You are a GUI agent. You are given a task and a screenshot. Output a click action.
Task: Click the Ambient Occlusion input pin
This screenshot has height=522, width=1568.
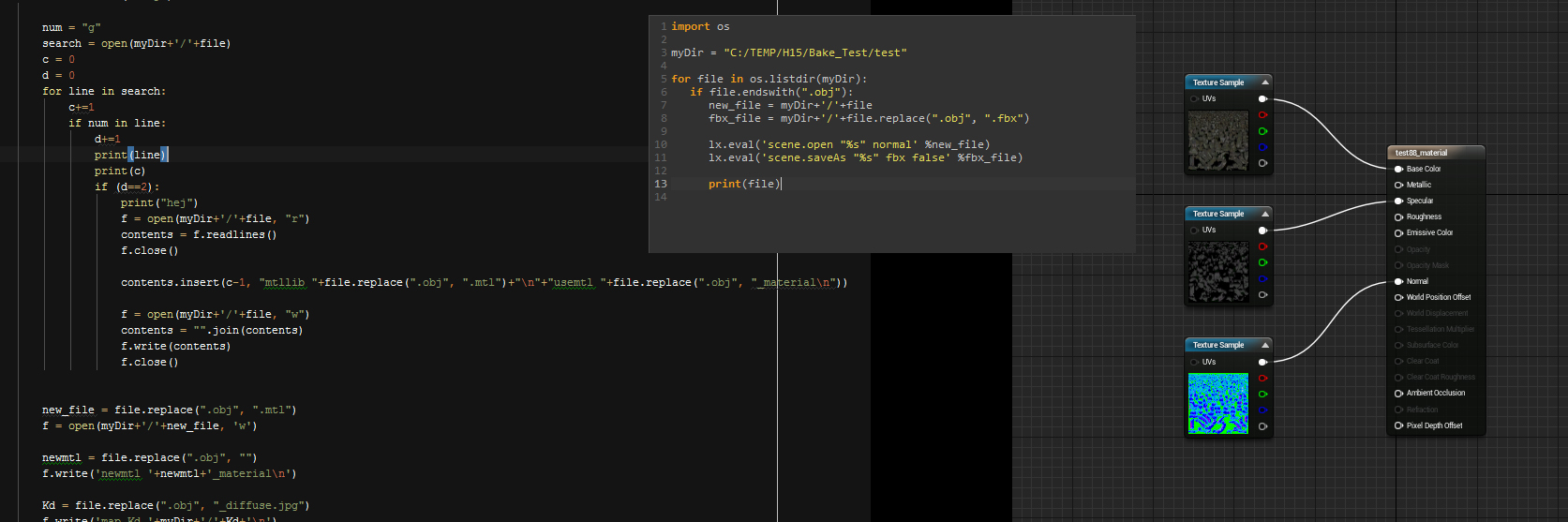[x=1399, y=393]
